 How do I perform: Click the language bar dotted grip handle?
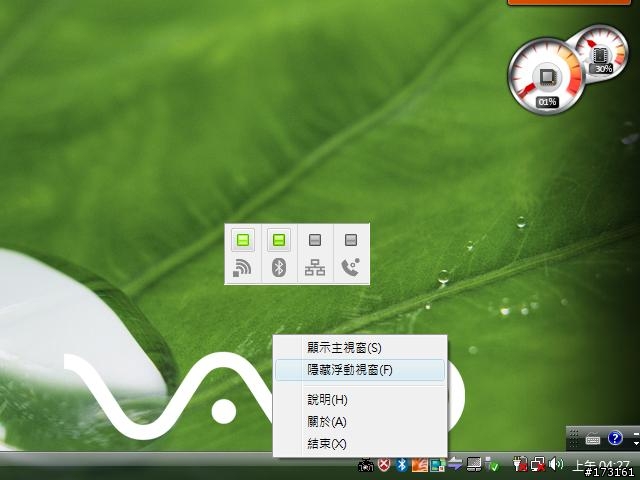tap(574, 438)
